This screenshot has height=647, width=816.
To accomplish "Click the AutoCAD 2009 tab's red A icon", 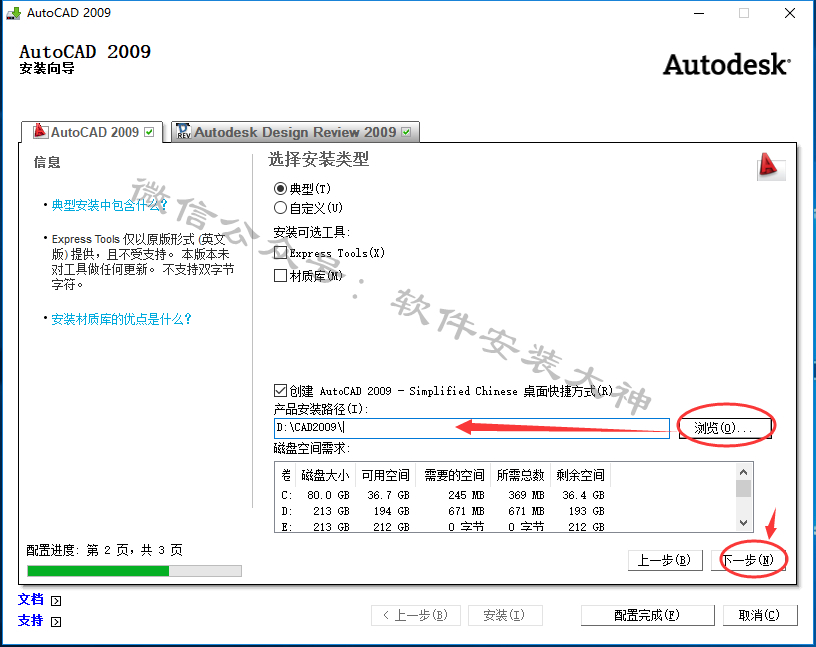I will click(40, 131).
